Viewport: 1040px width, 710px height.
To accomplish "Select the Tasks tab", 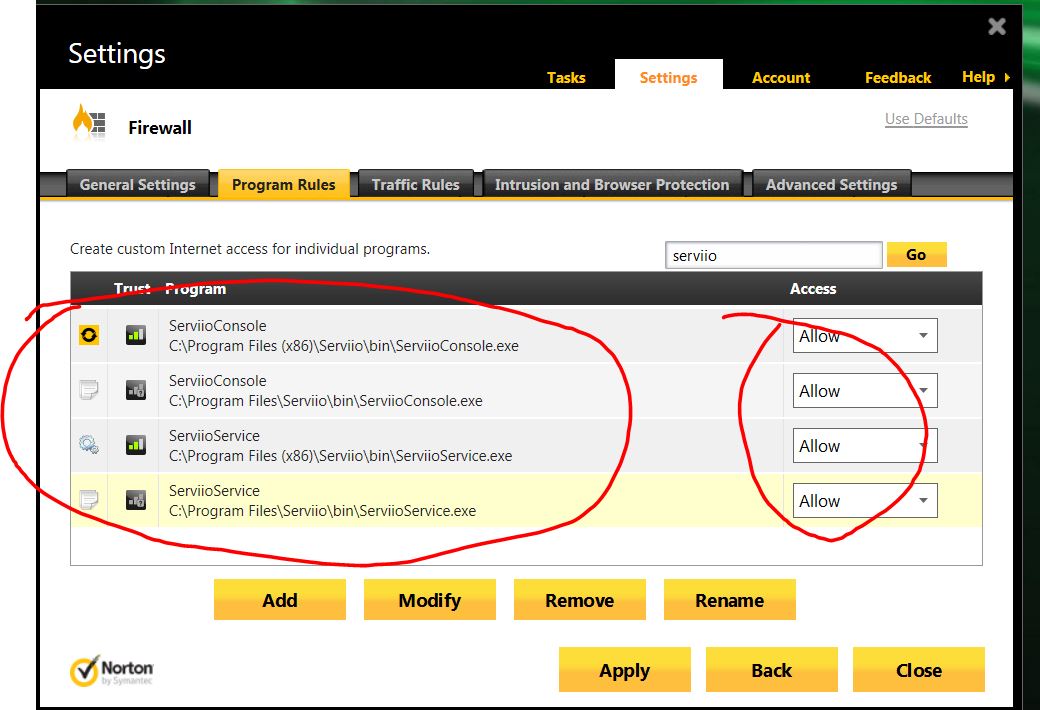I will coord(566,77).
